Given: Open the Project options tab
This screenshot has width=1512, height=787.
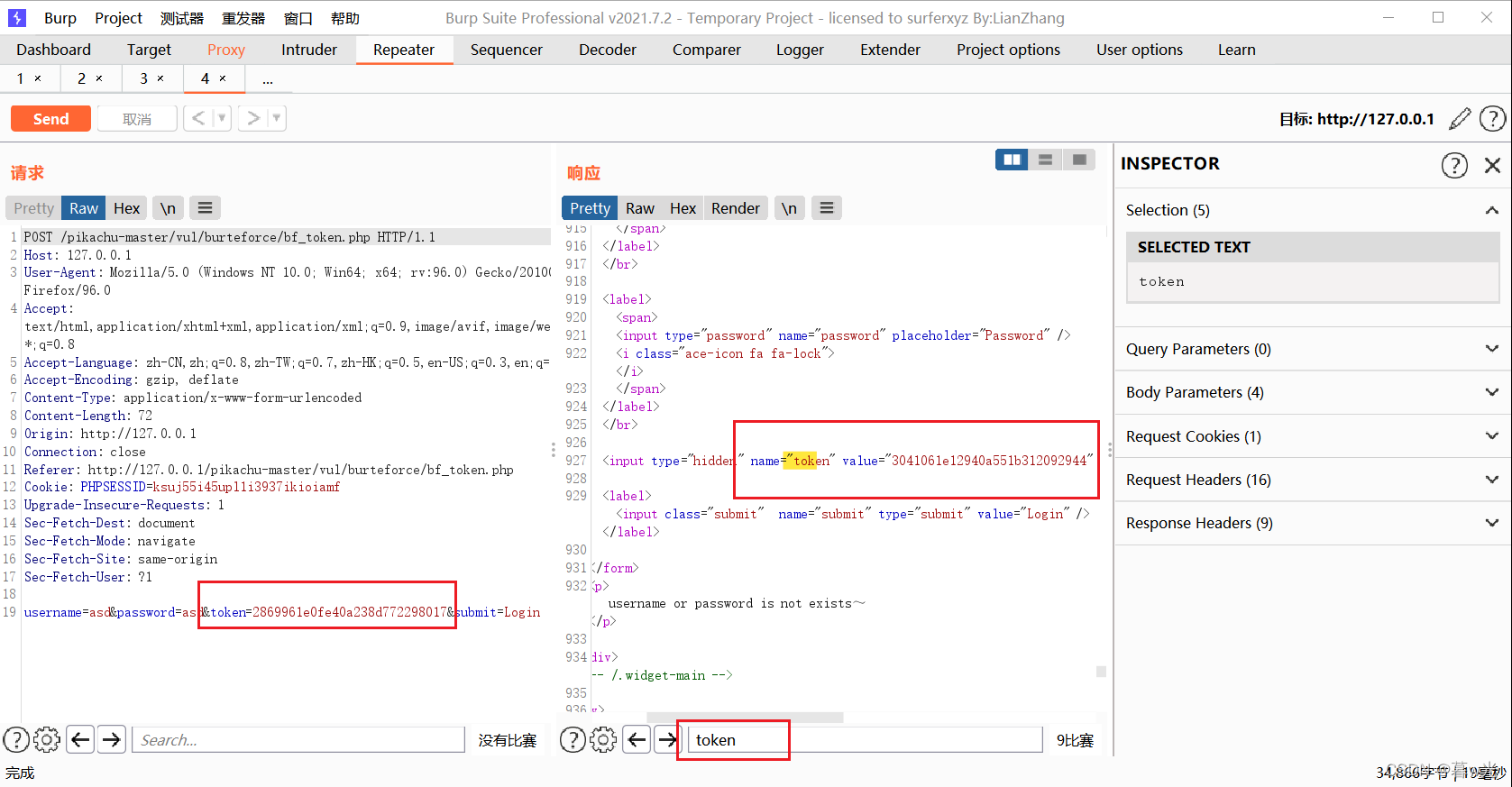Looking at the screenshot, I should click(x=1008, y=50).
